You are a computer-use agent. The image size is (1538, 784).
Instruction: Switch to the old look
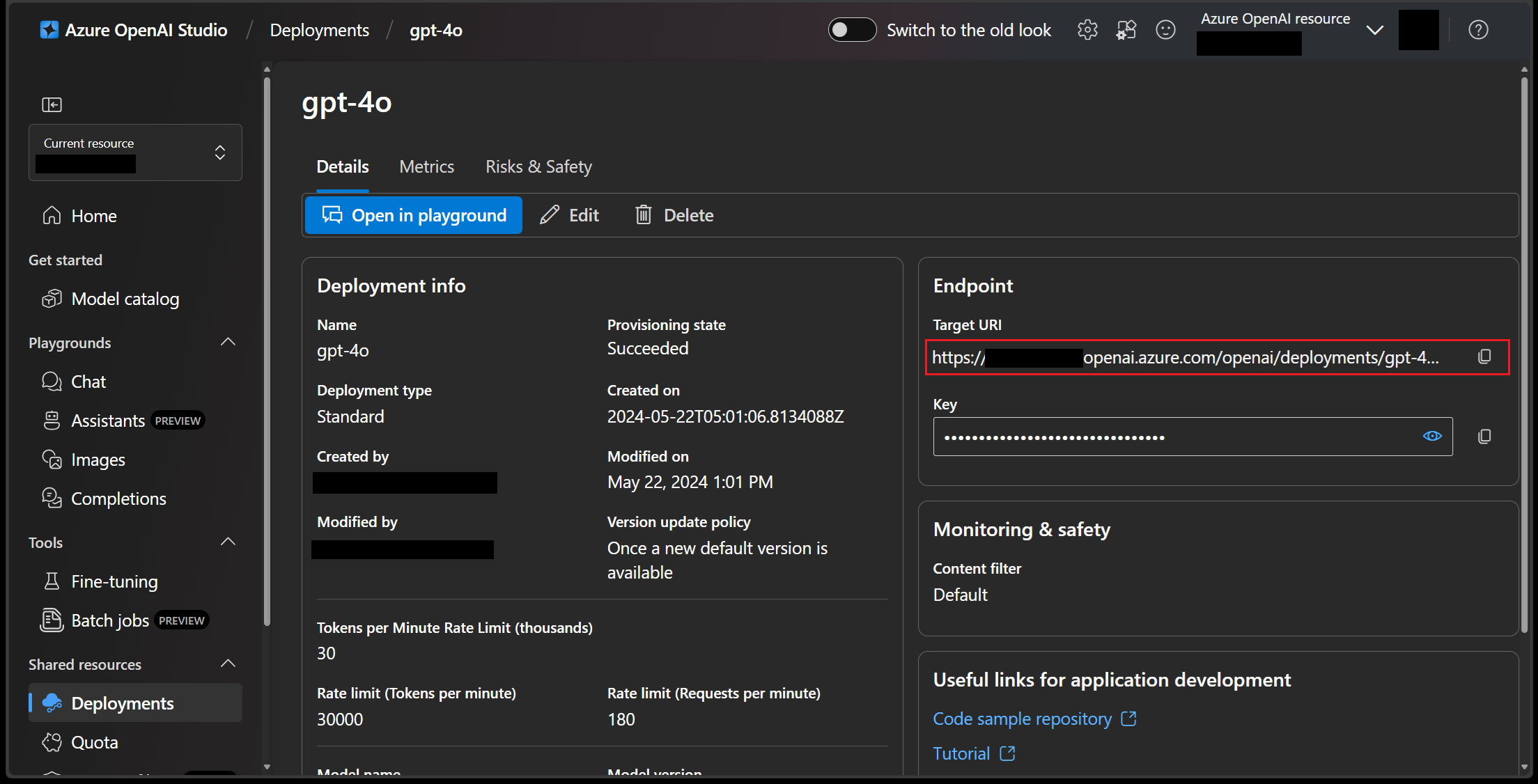point(851,29)
